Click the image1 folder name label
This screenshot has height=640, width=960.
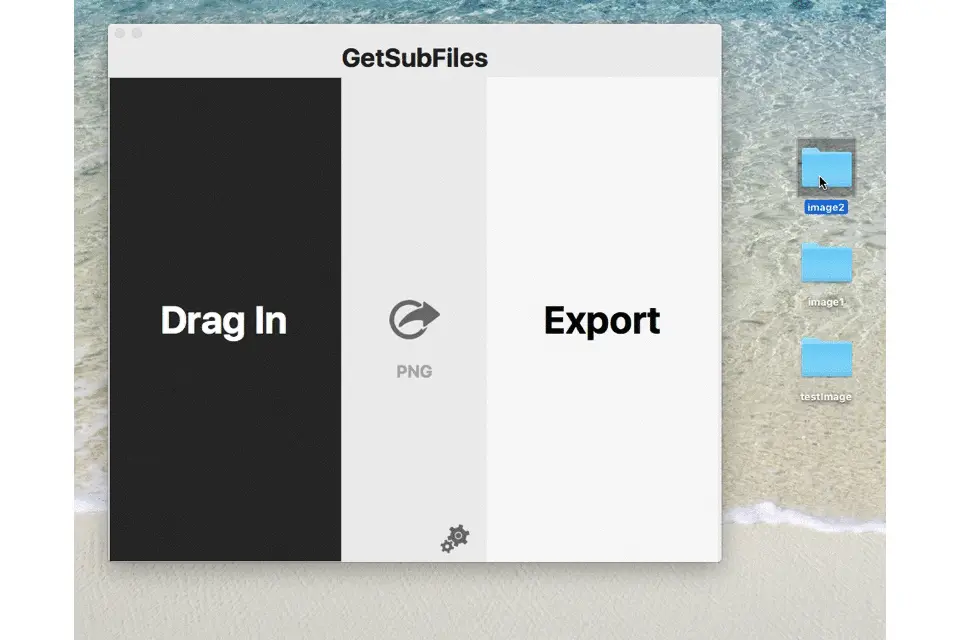point(826,302)
